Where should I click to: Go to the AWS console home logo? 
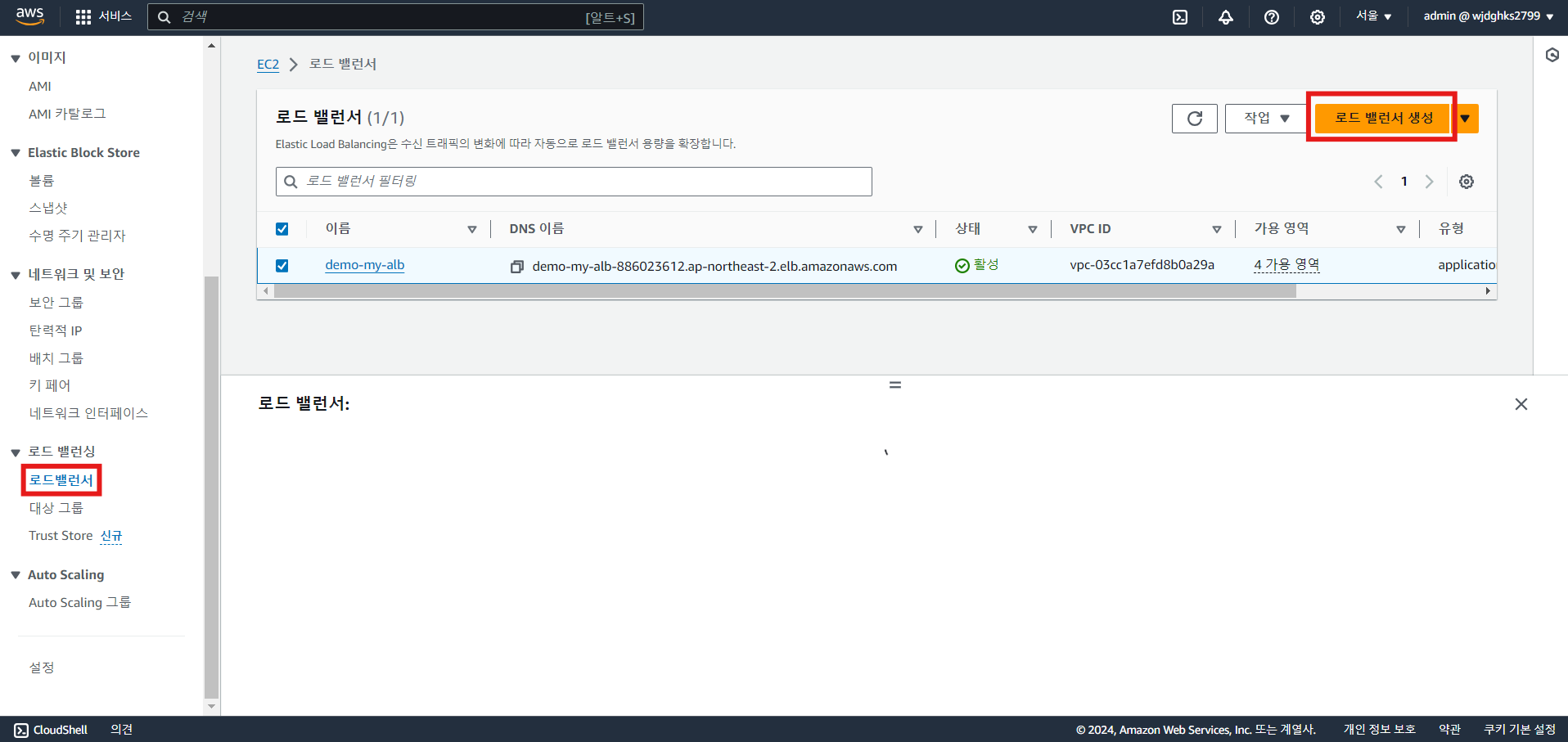tap(30, 16)
